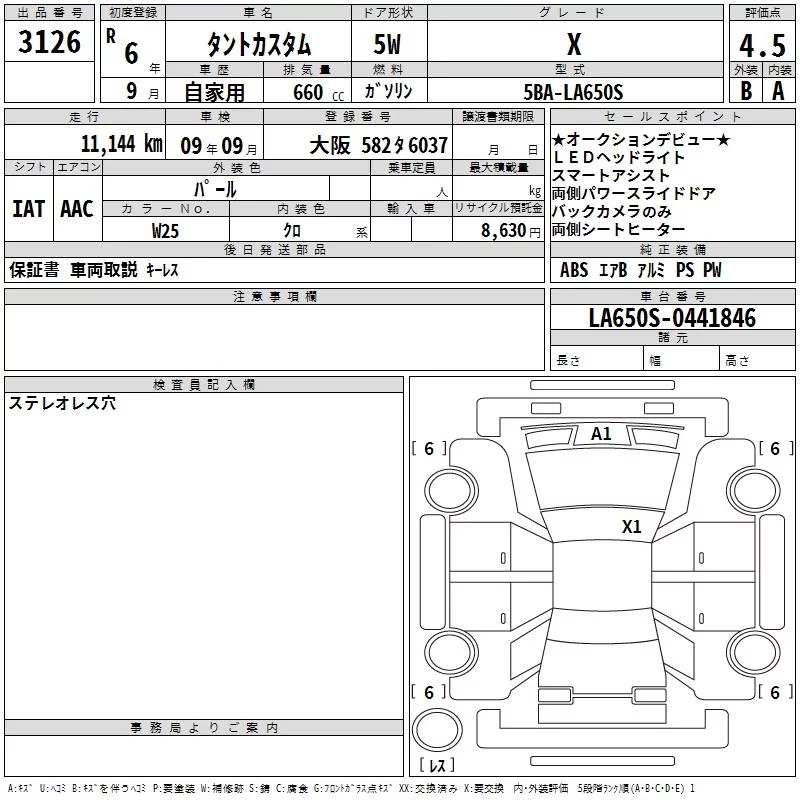Click the キーレス entry
This screenshot has width=800, height=800.
pyautogui.click(x=163, y=270)
